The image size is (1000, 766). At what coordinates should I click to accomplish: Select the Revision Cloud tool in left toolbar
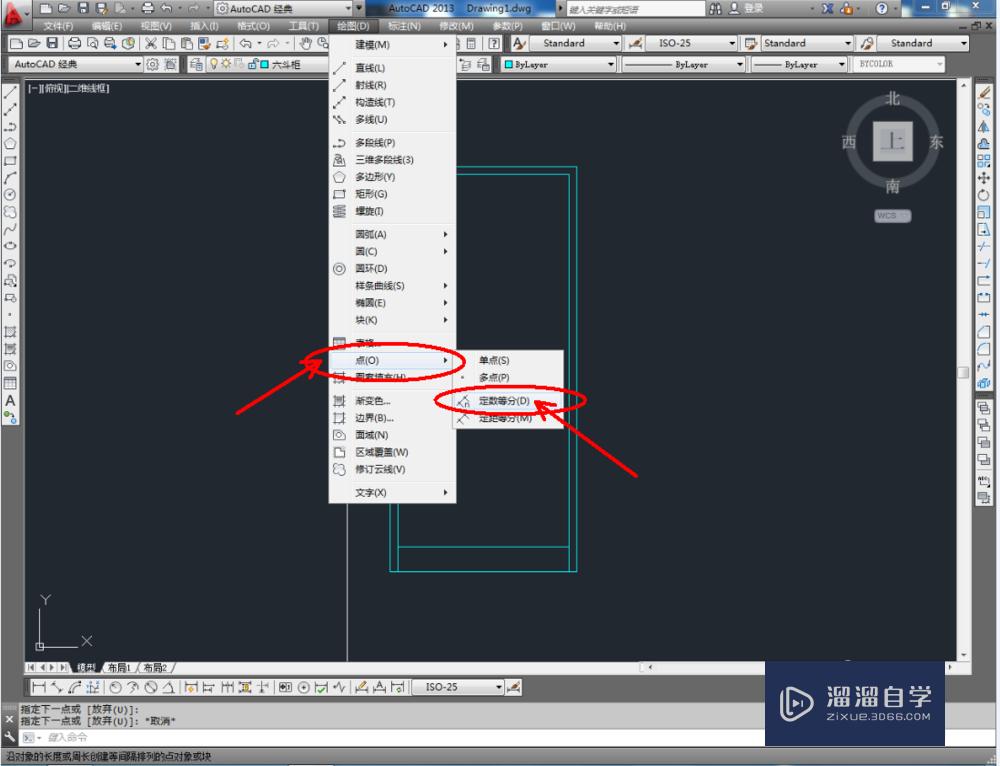pos(10,212)
